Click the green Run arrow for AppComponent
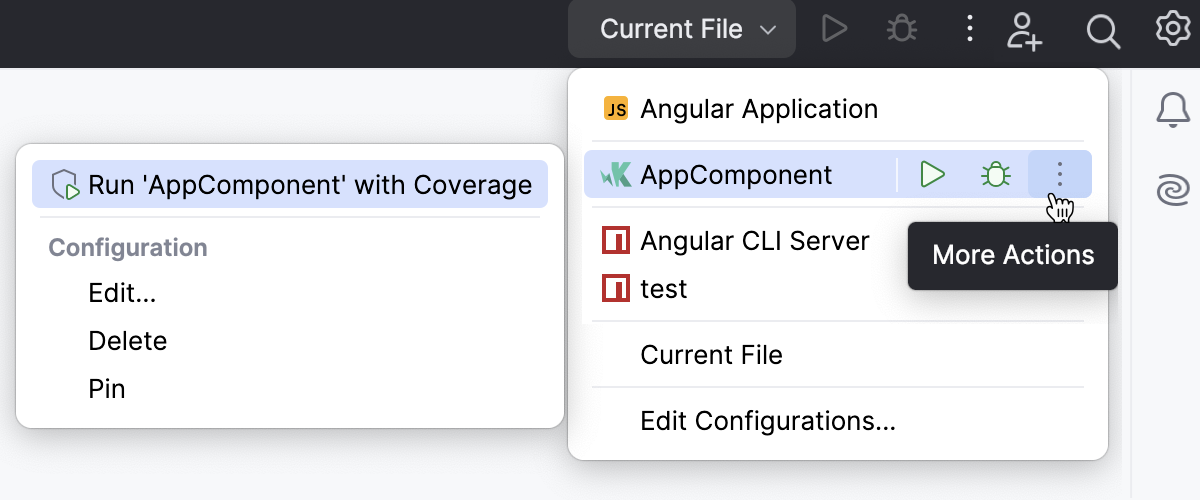 [932, 175]
